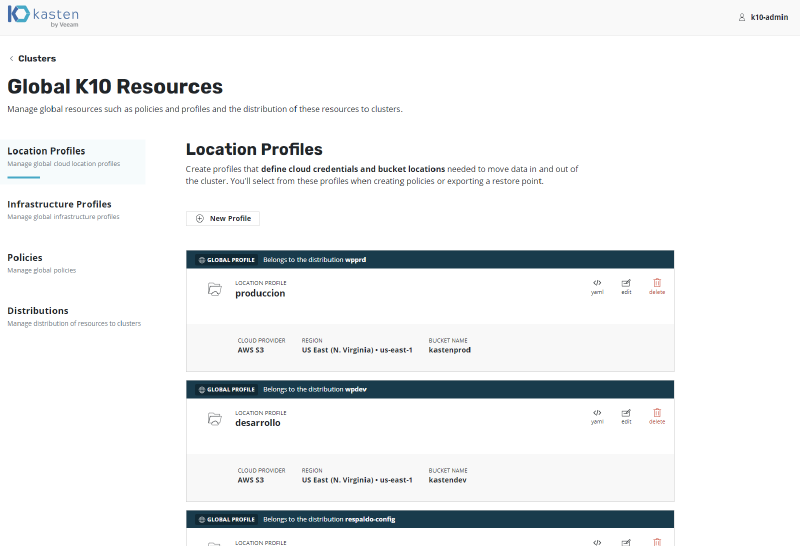
Task: Click the kastenprod bucket name
Action: pyautogui.click(x=449, y=350)
